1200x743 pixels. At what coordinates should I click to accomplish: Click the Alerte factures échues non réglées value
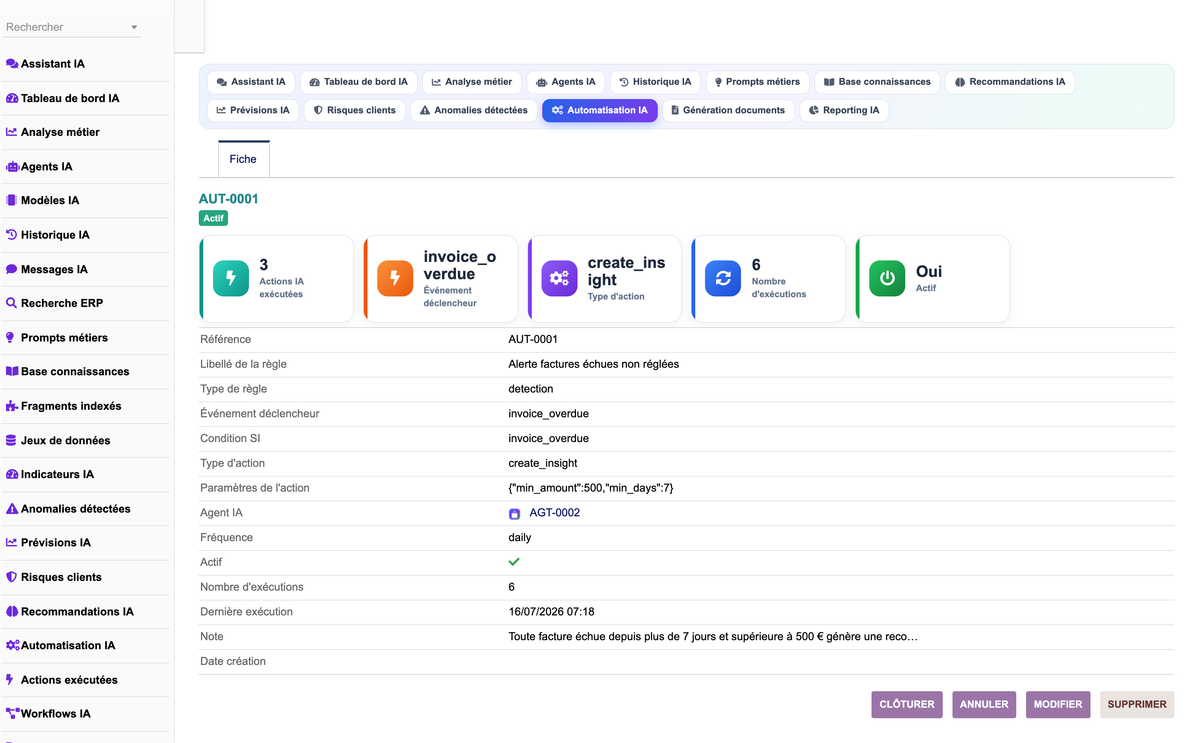594,364
